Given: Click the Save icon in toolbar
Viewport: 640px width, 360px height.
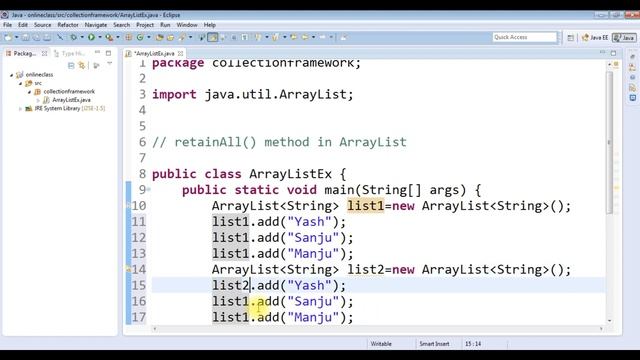Looking at the screenshot, I should 25,38.
